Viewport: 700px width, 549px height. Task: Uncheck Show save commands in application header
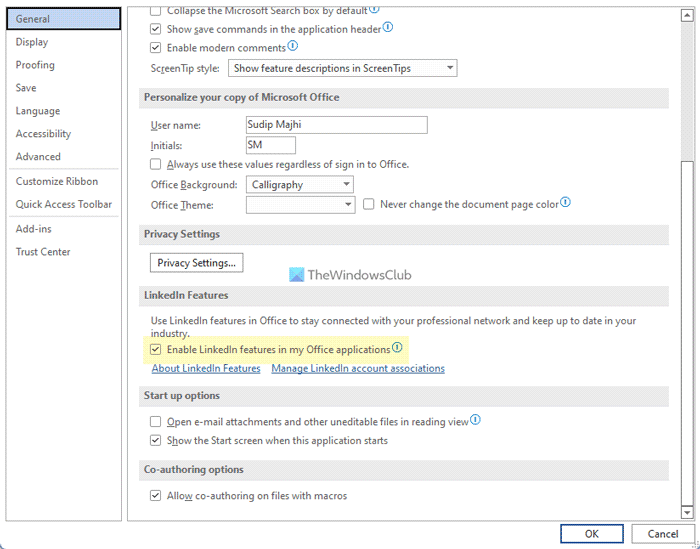(155, 29)
